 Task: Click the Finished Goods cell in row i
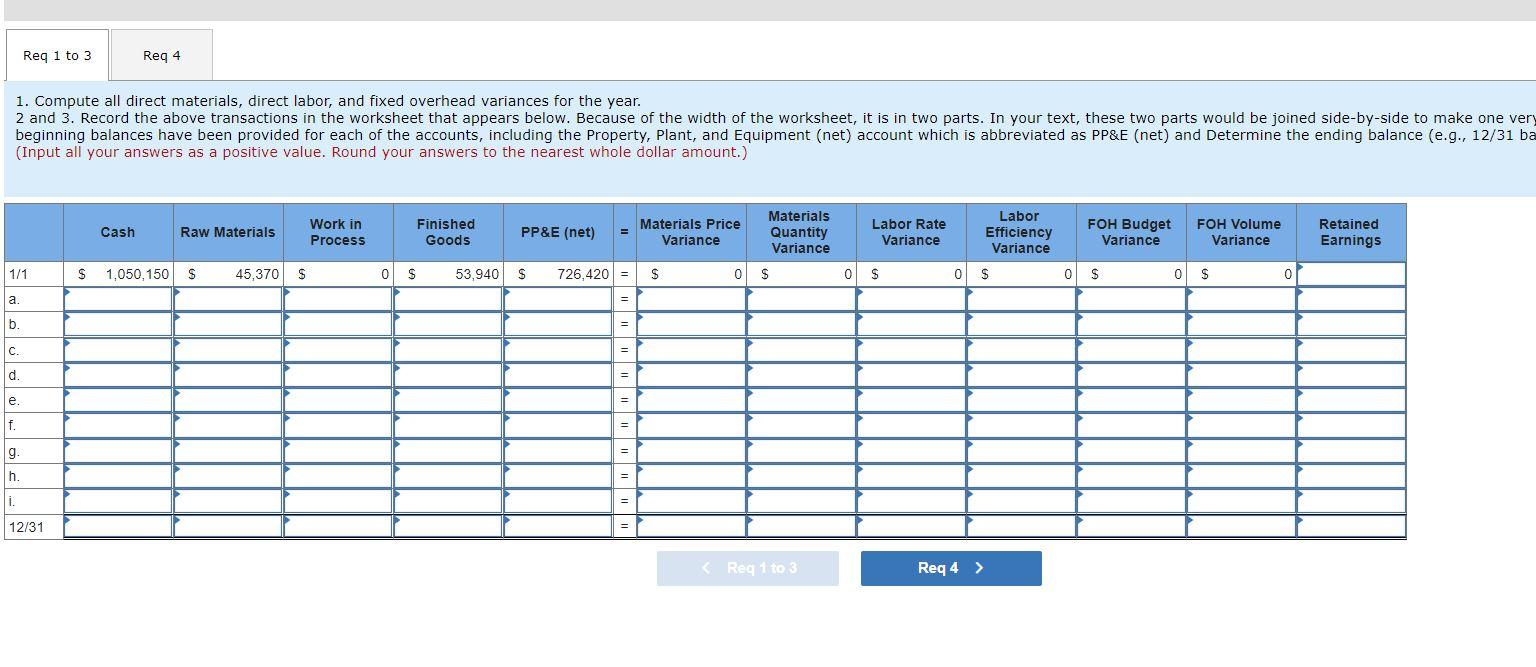tap(448, 501)
